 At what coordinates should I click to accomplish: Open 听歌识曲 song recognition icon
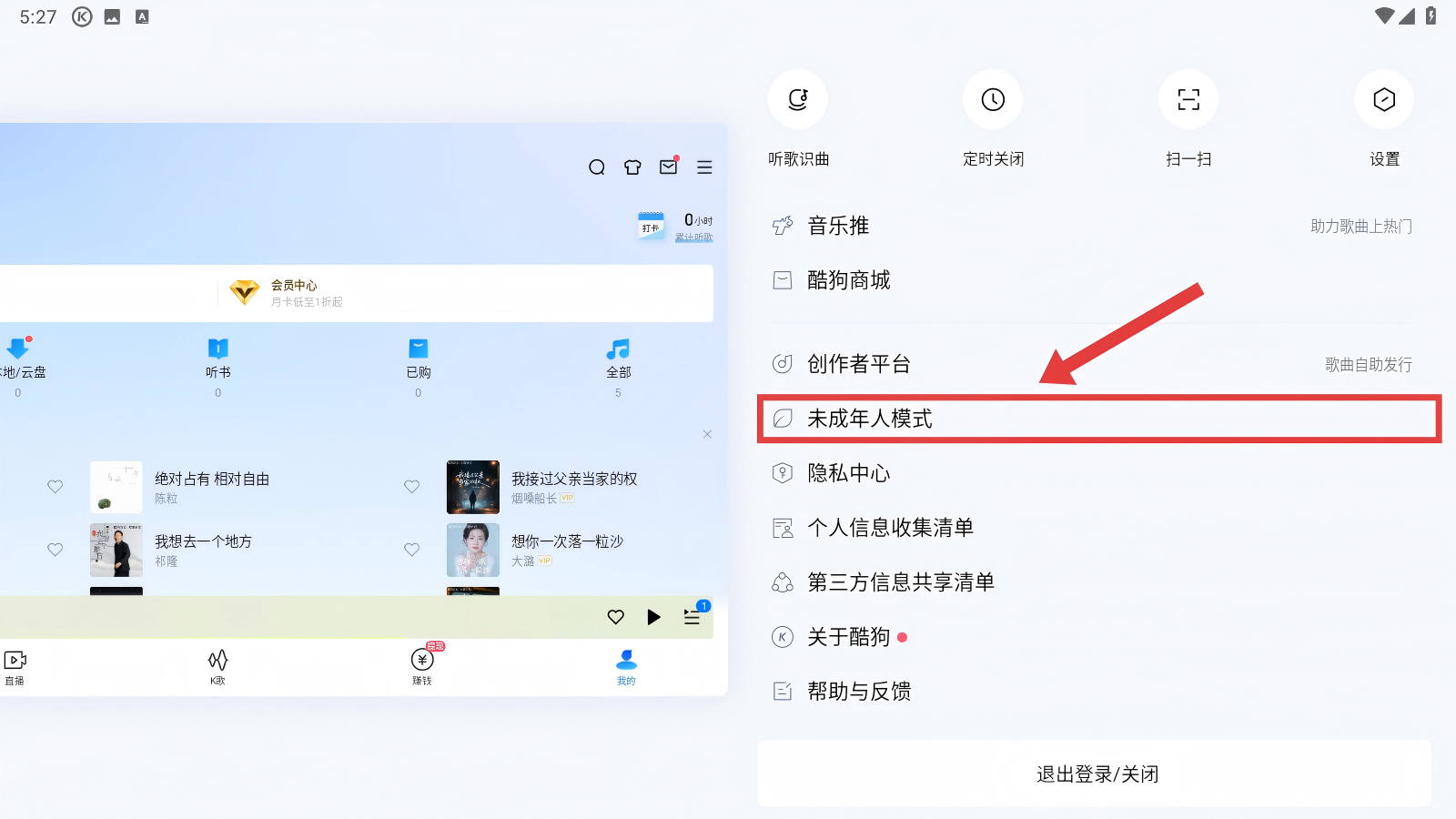[x=798, y=99]
